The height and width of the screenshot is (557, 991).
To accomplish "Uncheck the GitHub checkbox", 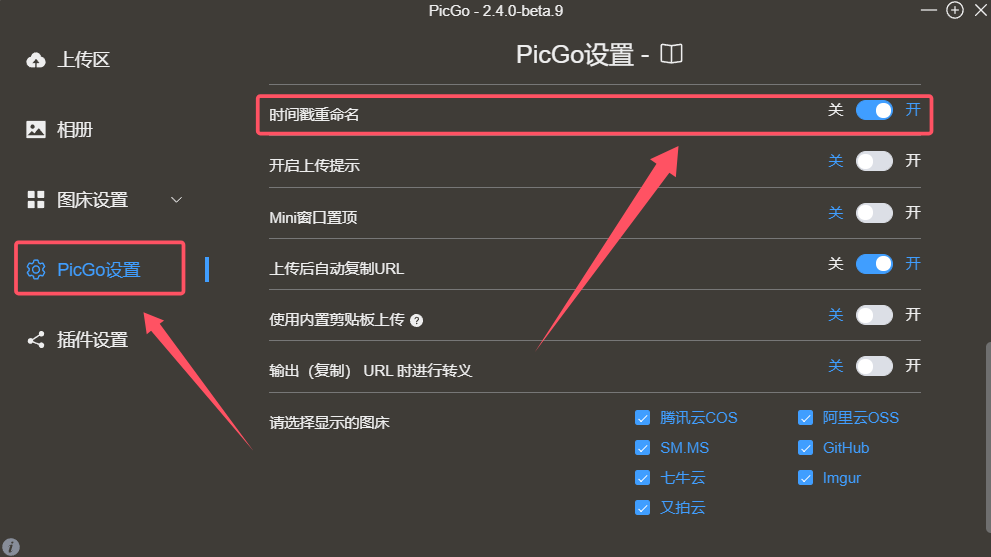I will point(805,448).
